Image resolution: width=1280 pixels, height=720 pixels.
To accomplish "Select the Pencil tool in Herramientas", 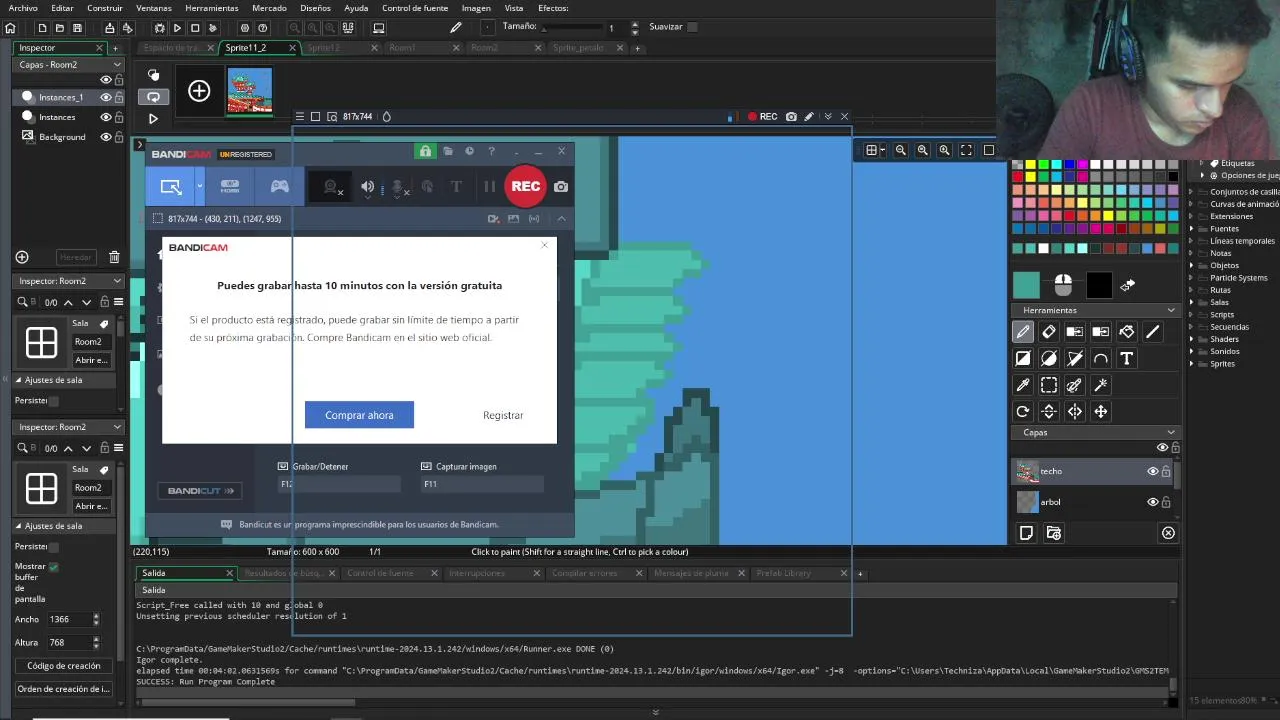I will pyautogui.click(x=1023, y=332).
